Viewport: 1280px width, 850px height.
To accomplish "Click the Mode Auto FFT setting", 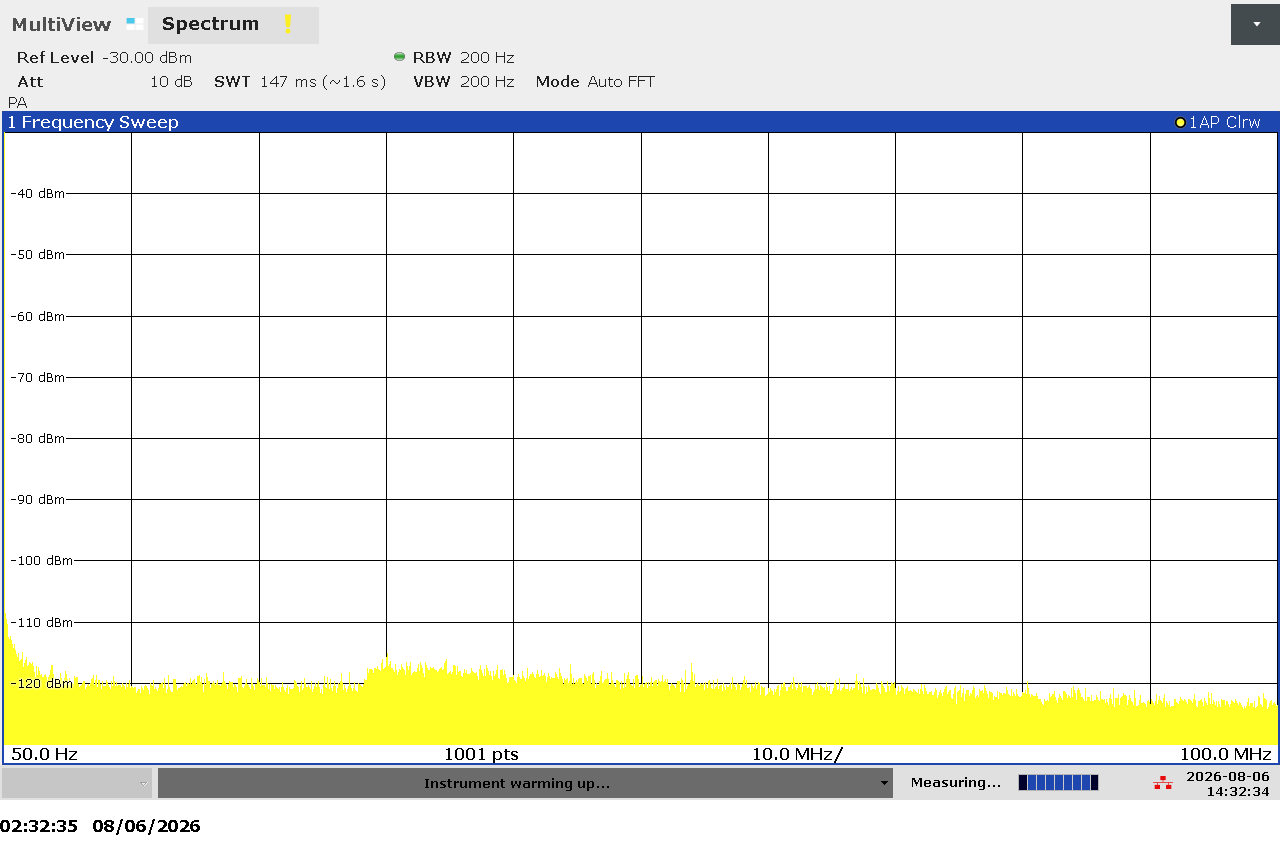I will pyautogui.click(x=595, y=82).
